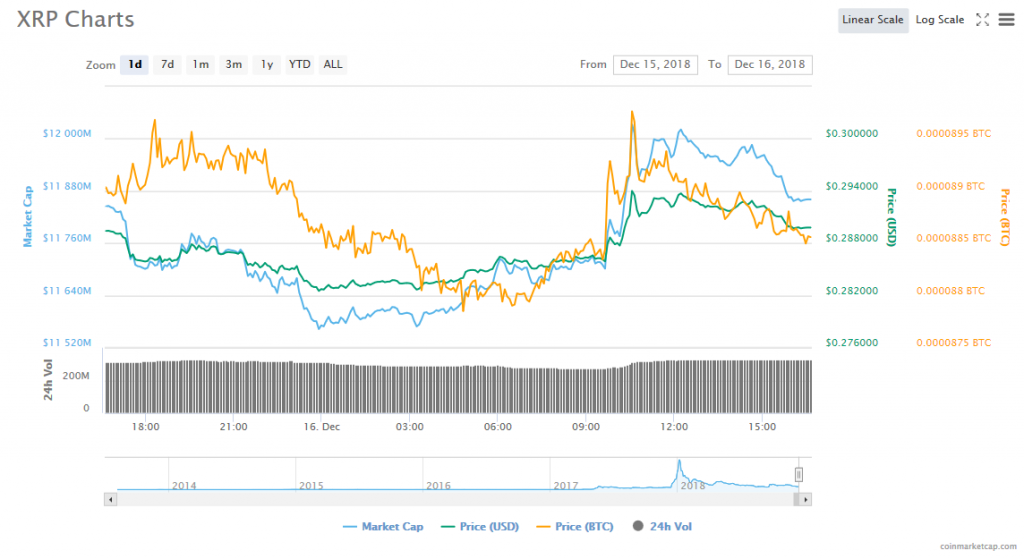Choose YTD zoom option
Viewport: 1024px width, 559px height.
click(x=299, y=65)
